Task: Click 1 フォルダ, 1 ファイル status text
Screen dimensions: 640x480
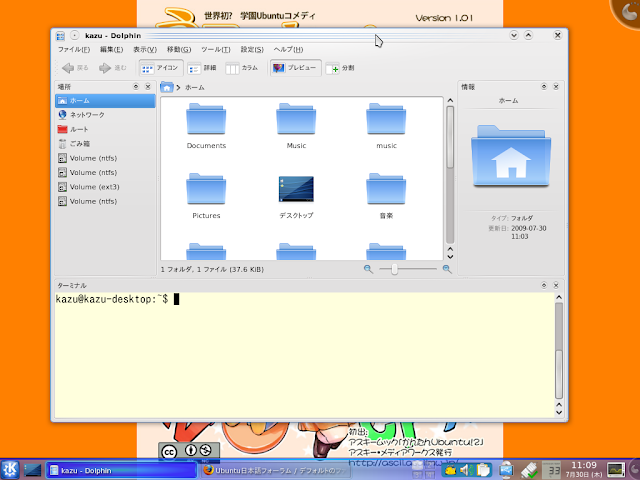Action: pyautogui.click(x=212, y=269)
